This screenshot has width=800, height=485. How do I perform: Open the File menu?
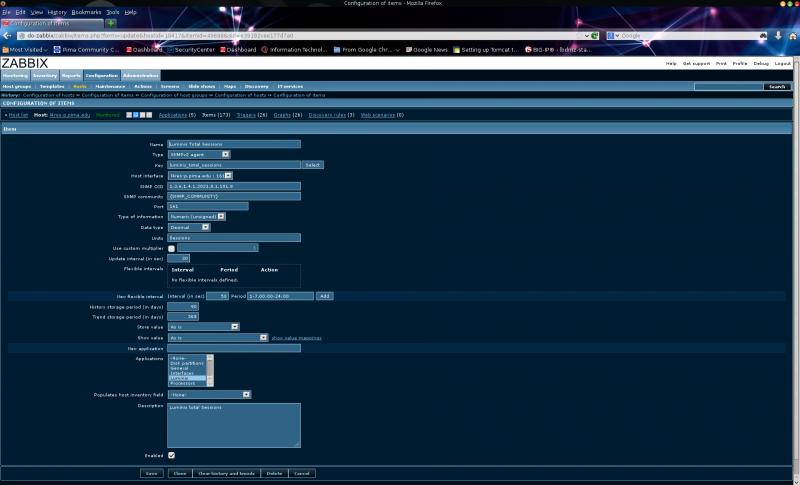(6, 12)
